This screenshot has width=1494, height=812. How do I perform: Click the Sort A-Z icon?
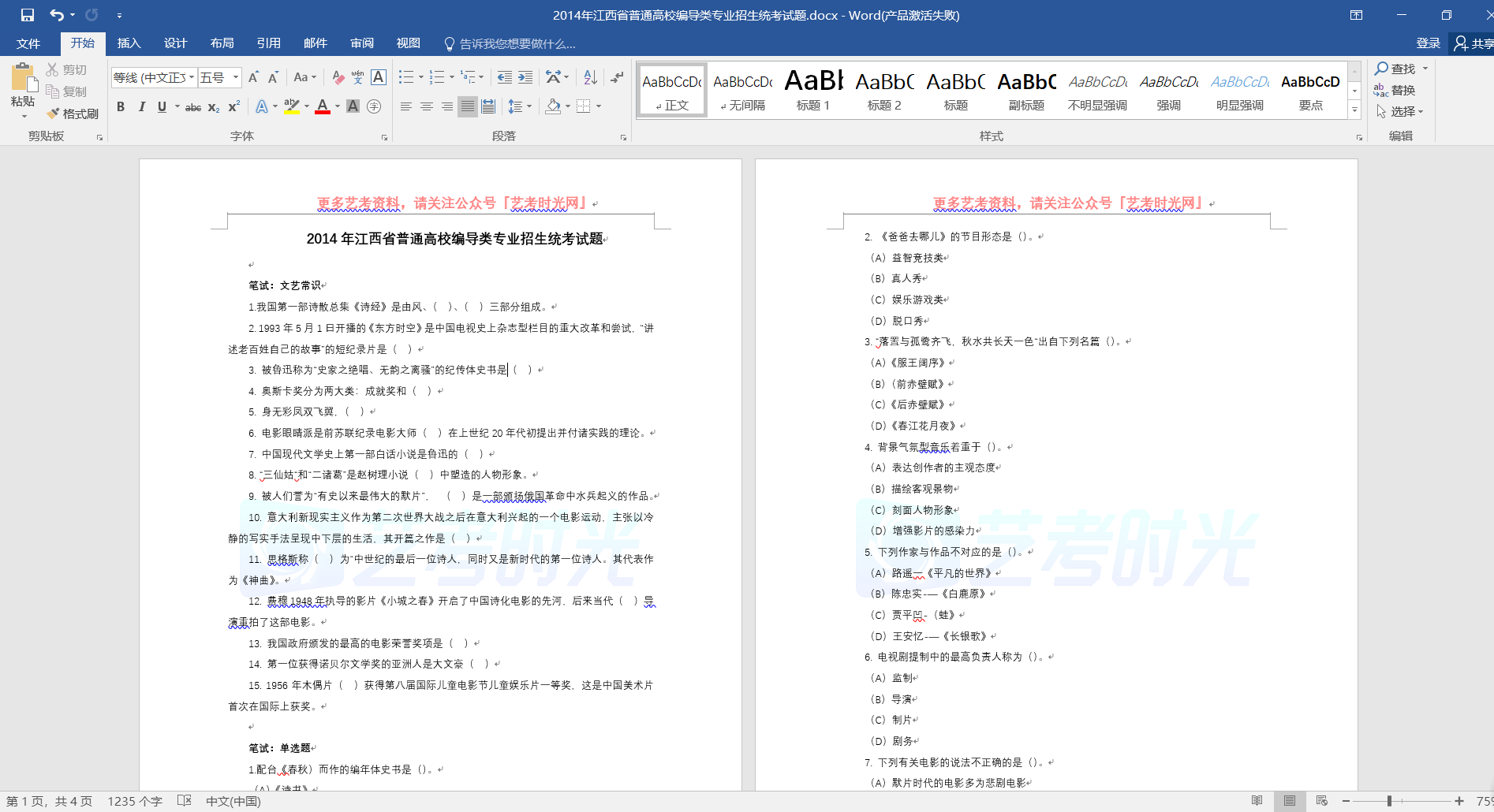tap(590, 77)
